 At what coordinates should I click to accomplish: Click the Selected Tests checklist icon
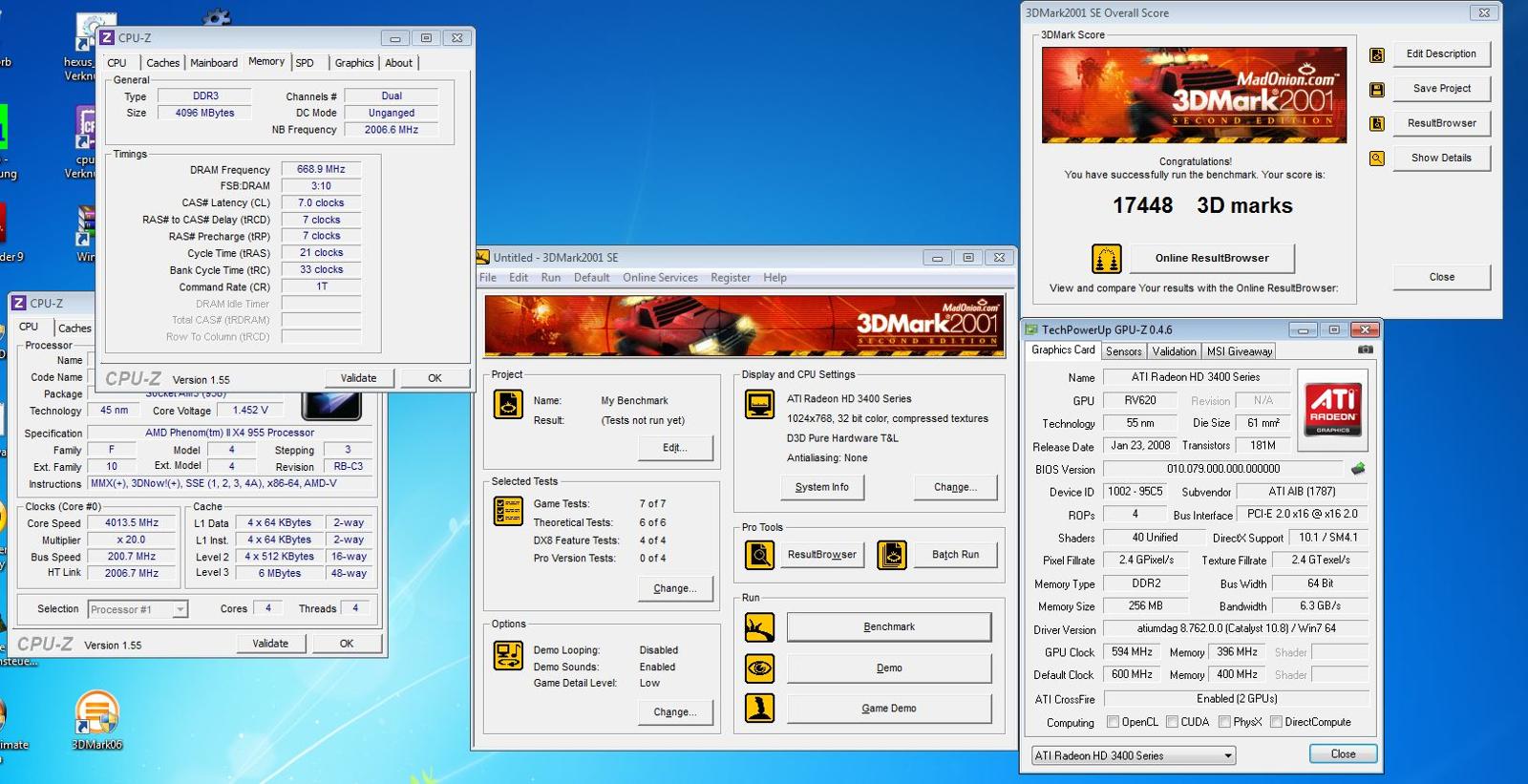508,511
